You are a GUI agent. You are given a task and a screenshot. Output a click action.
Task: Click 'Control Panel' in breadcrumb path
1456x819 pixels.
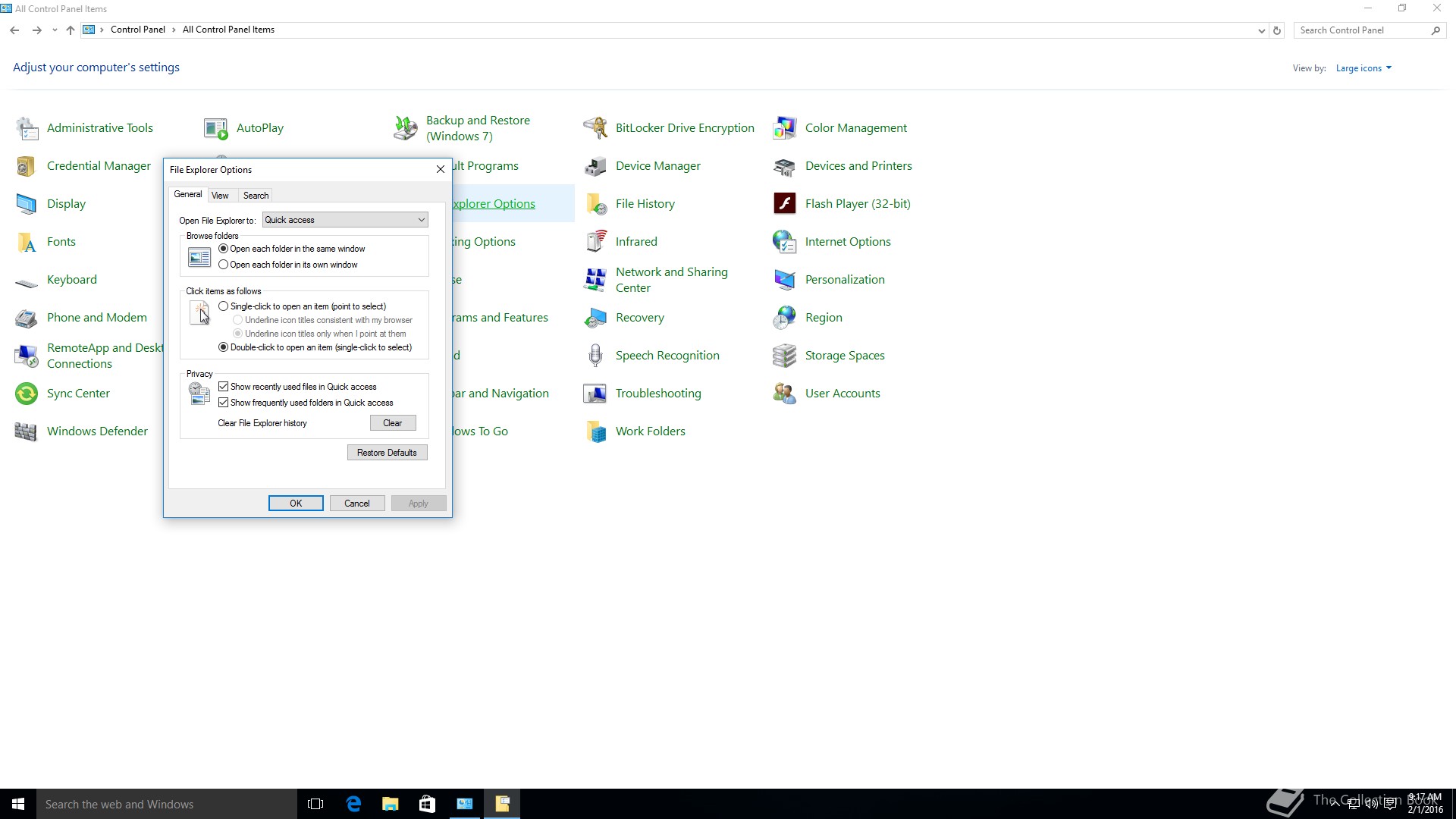[137, 30]
